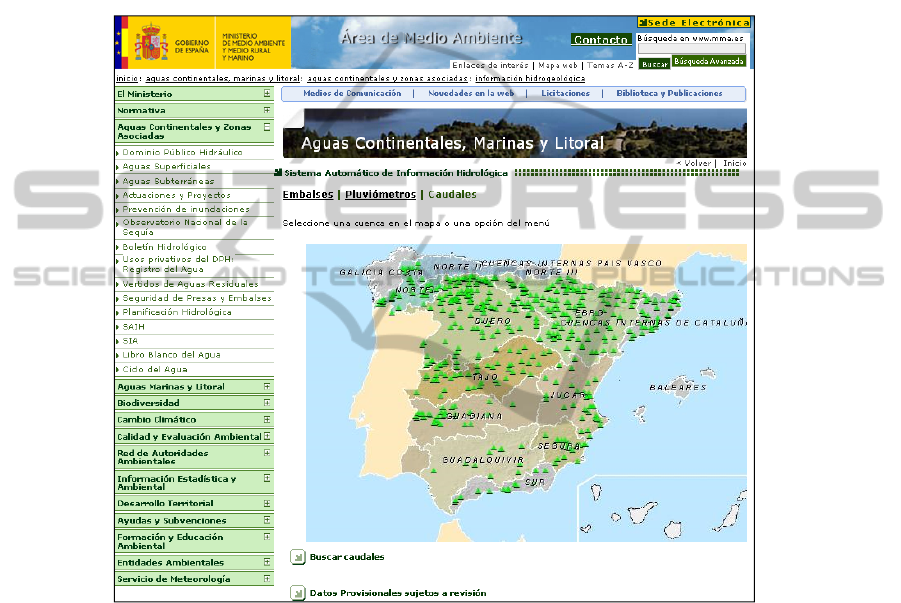Expand the Biodiversidad menu section
The height and width of the screenshot is (603, 901).
coord(267,403)
